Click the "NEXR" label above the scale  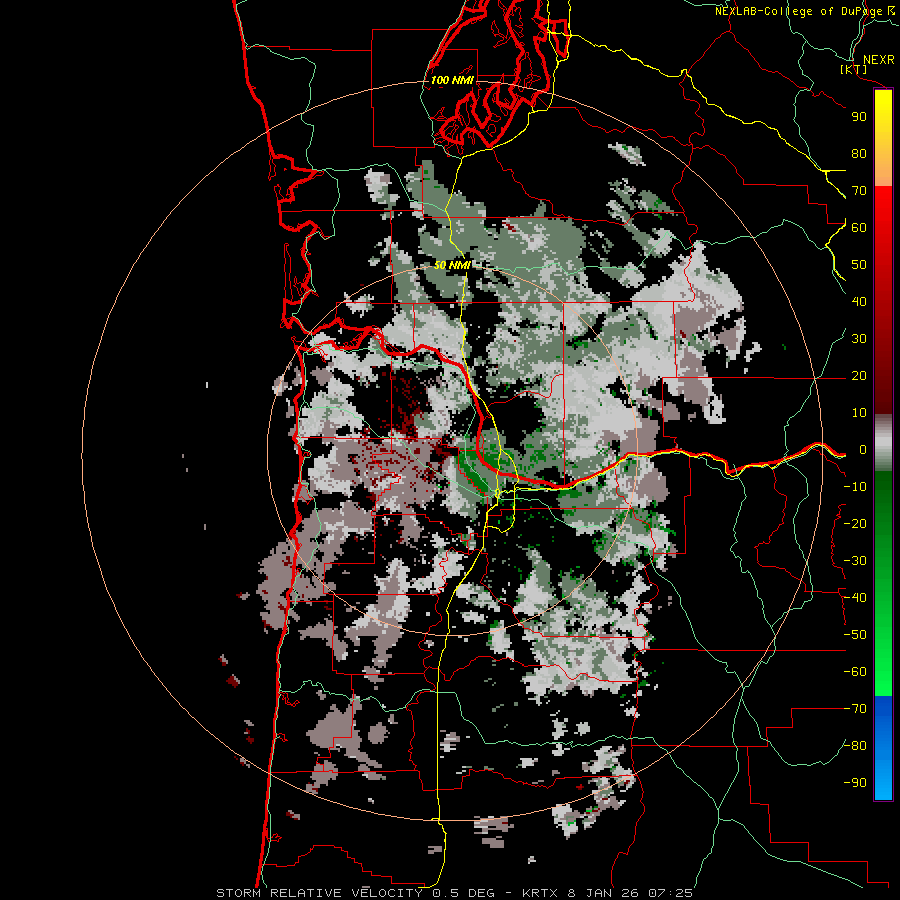879,60
